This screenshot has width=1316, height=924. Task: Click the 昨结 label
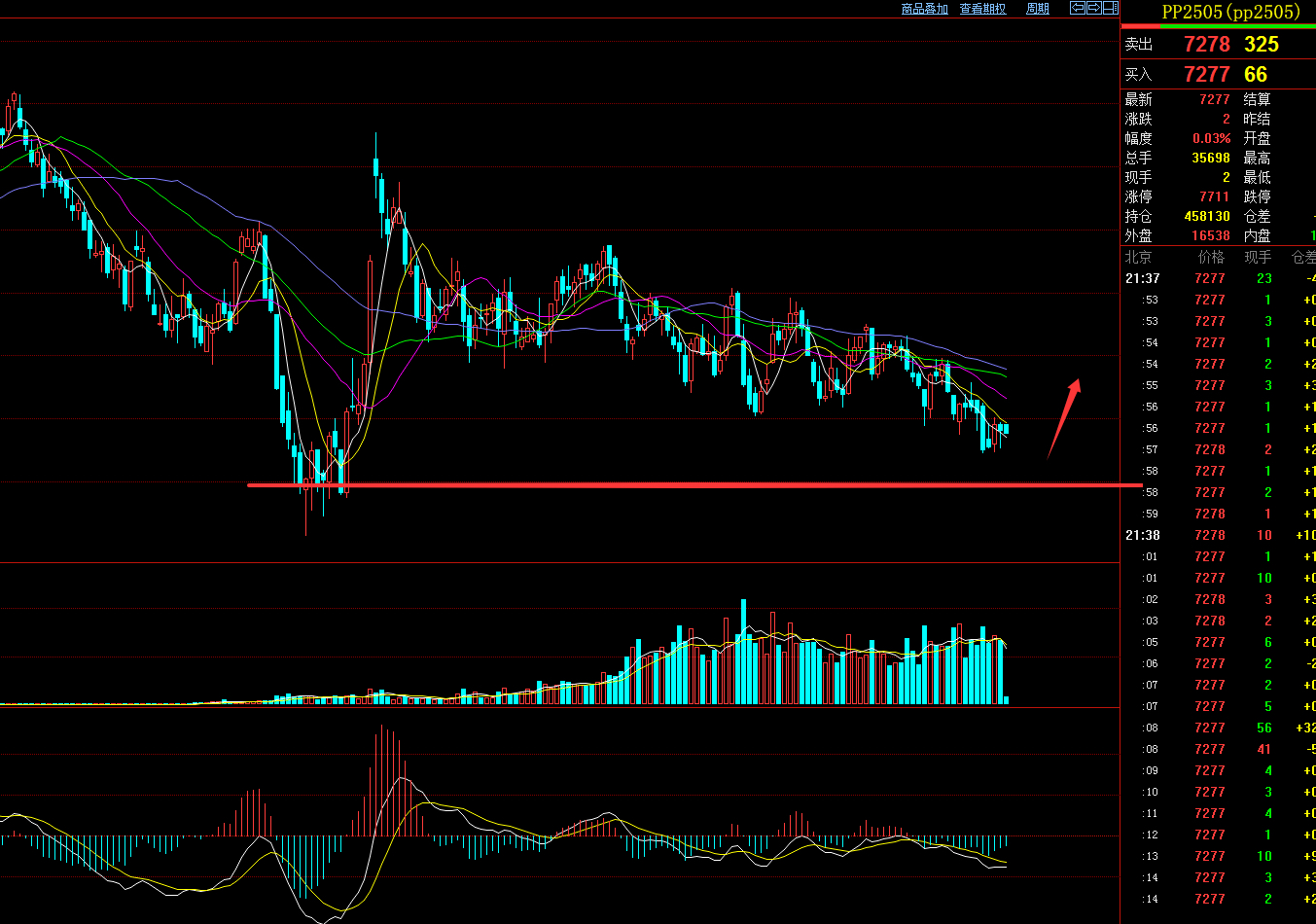tap(1258, 119)
